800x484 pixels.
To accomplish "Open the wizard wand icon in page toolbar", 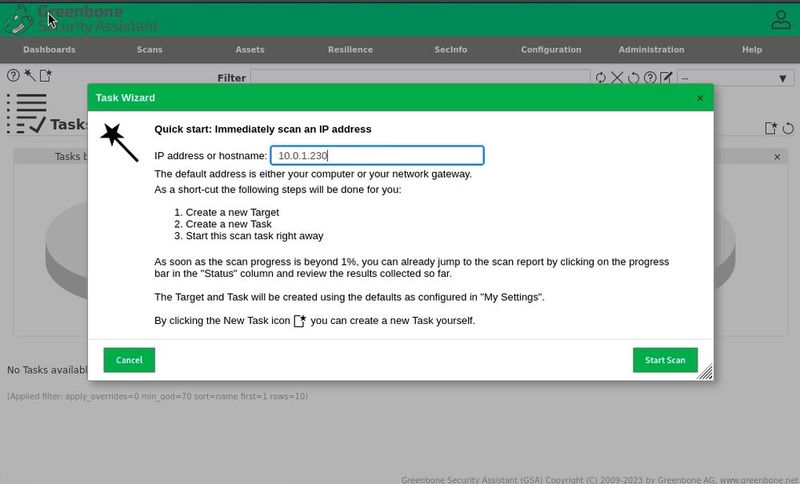I will (30, 75).
